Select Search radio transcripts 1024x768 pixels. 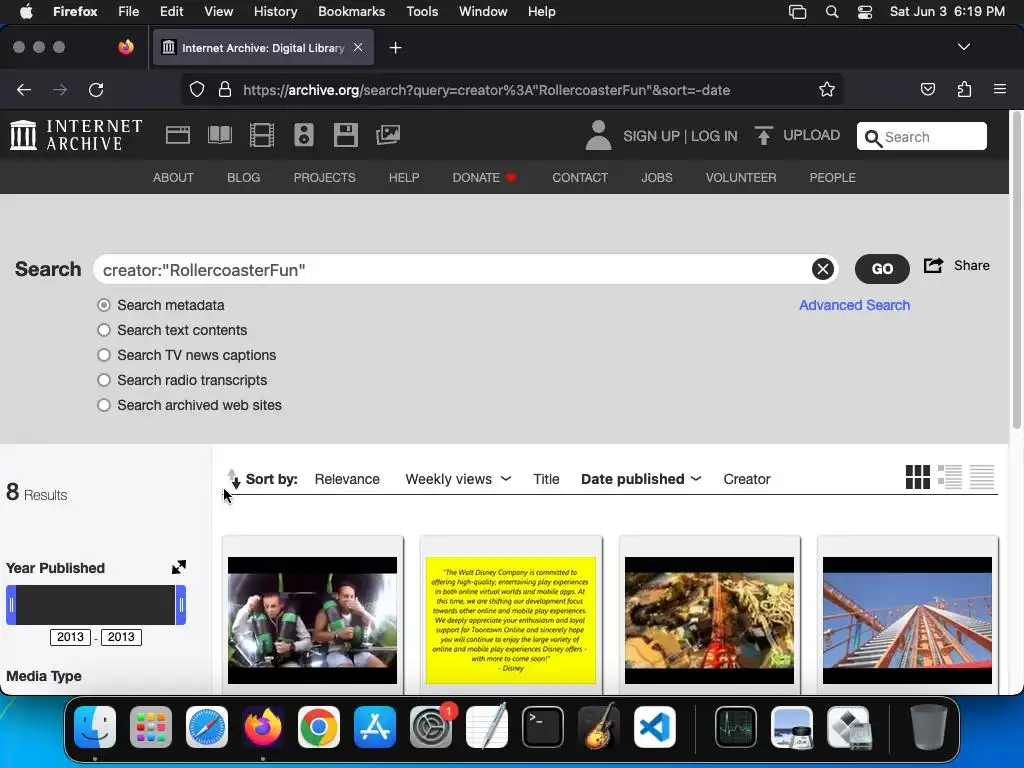[104, 379]
